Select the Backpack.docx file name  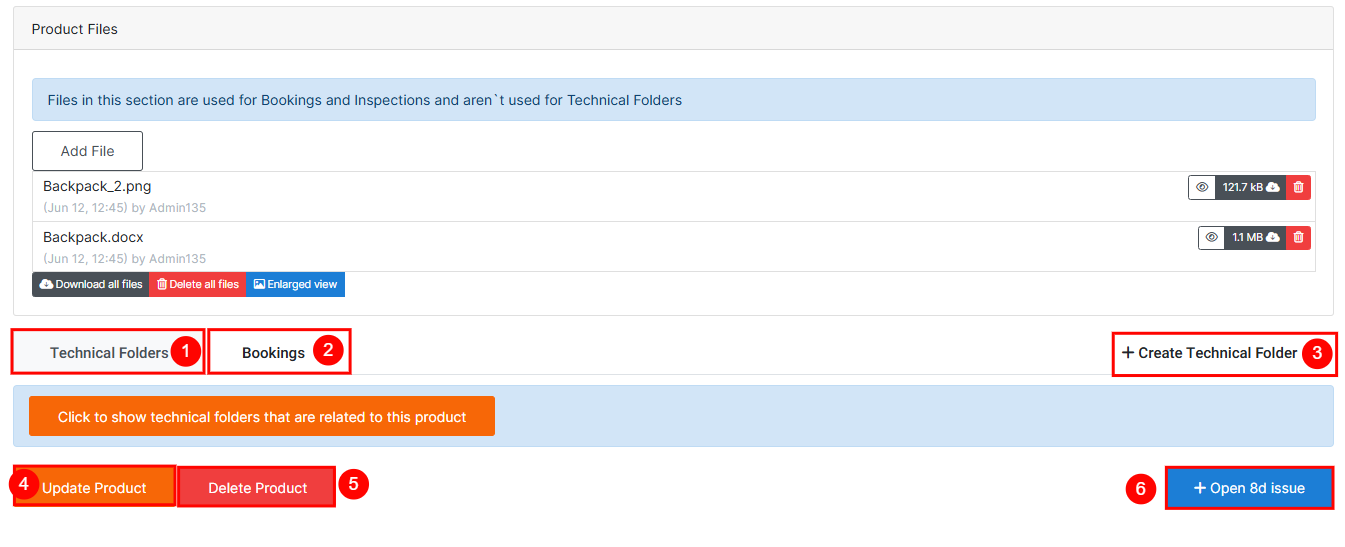click(x=93, y=237)
